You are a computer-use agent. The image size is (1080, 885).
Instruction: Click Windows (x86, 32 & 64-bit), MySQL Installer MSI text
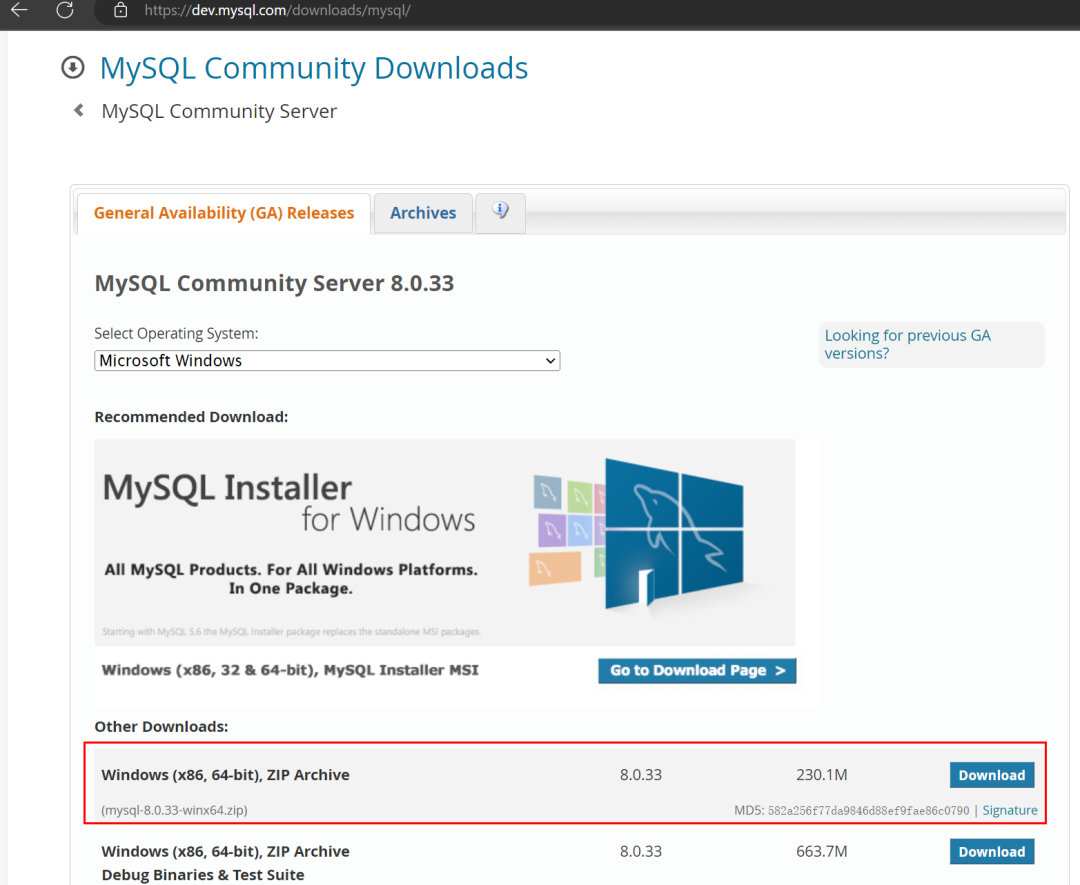coord(290,669)
